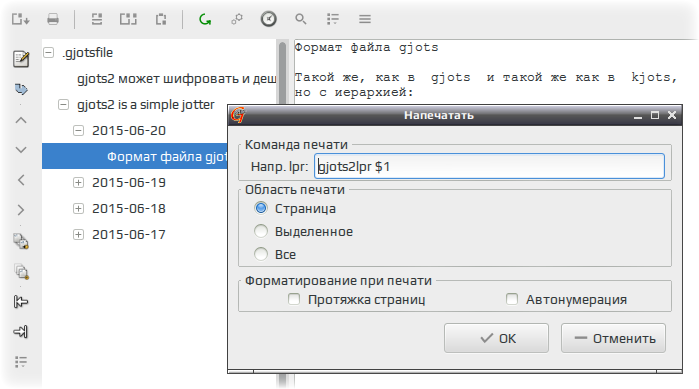
Task: Click the blue curved arrow merge icon
Action: pyautogui.click(x=21, y=89)
